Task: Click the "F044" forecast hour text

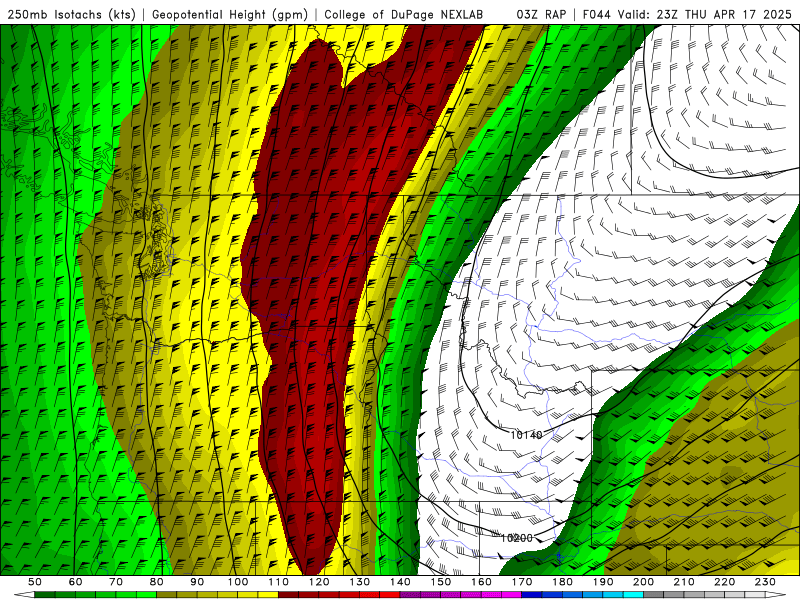Action: [x=596, y=14]
